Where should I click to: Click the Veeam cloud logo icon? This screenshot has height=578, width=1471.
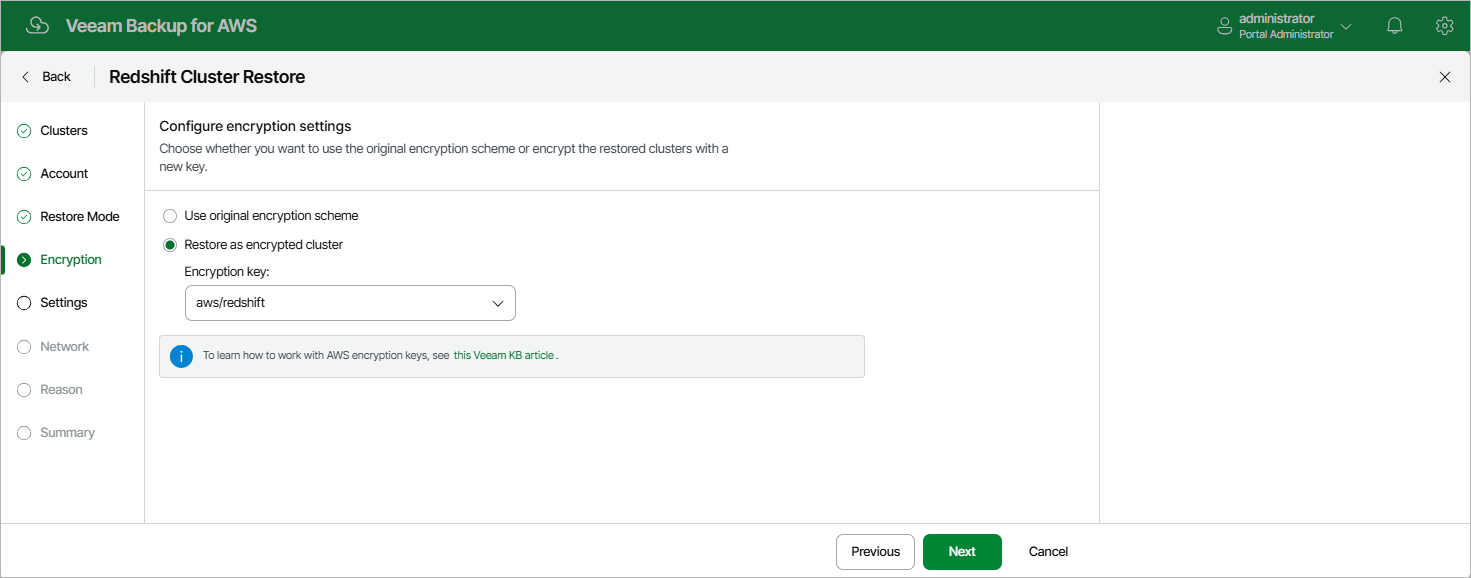coord(37,26)
